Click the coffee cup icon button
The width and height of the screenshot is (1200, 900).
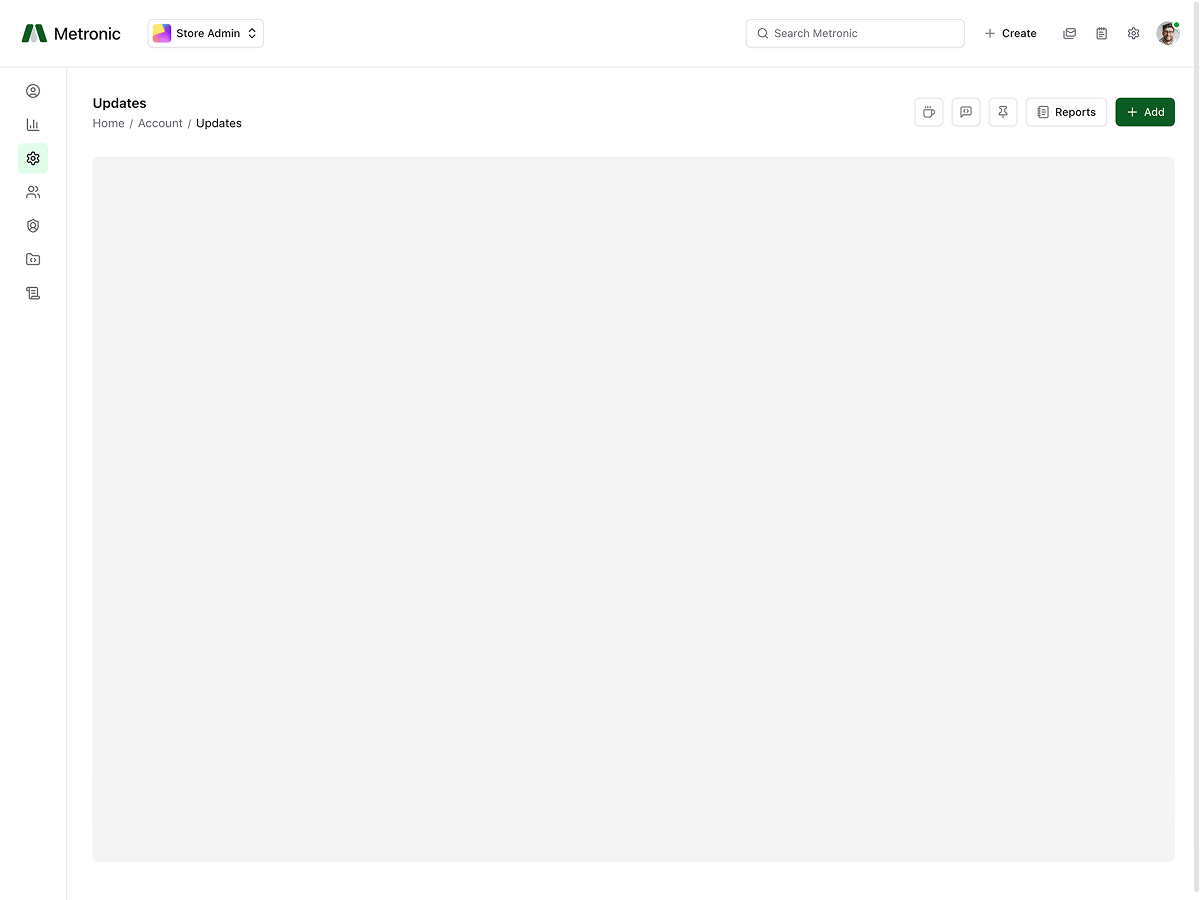pos(929,112)
